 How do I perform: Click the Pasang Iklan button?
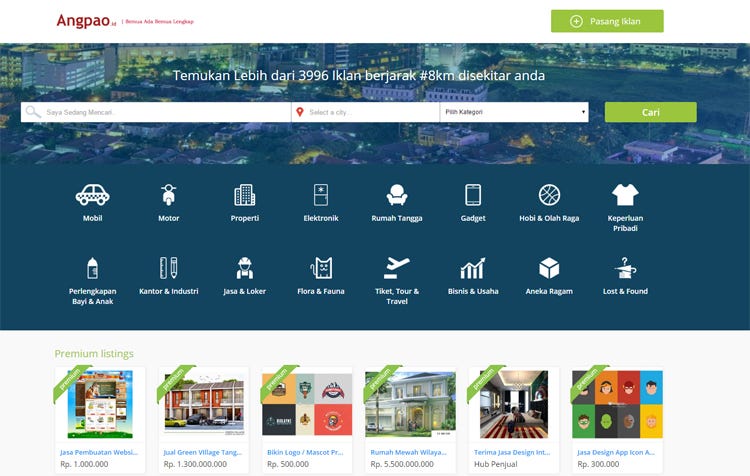(x=607, y=21)
